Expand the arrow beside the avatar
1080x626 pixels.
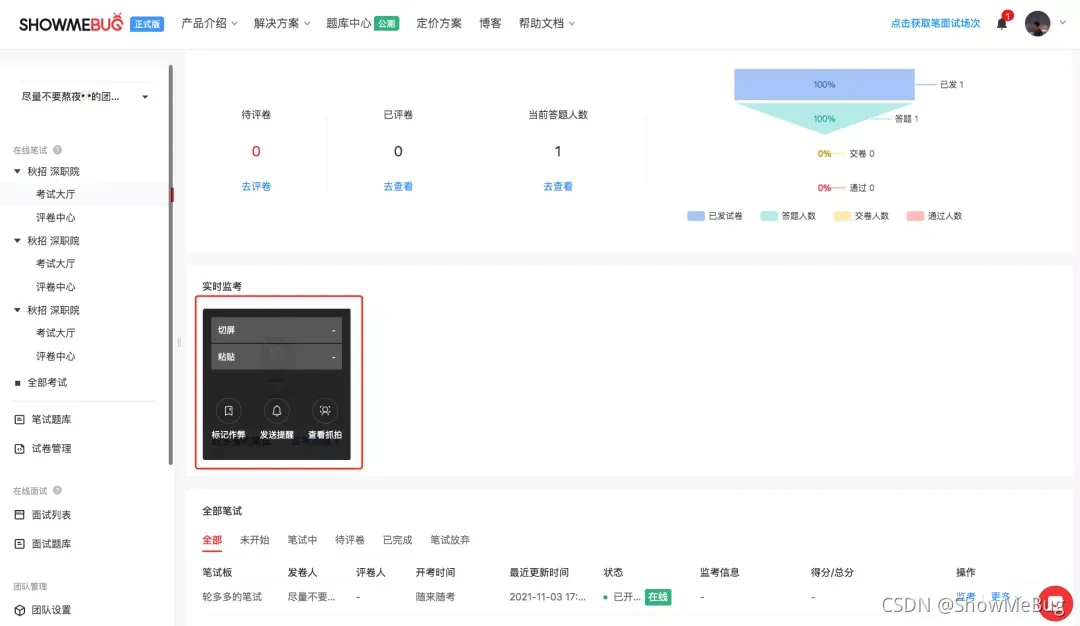[1063, 23]
